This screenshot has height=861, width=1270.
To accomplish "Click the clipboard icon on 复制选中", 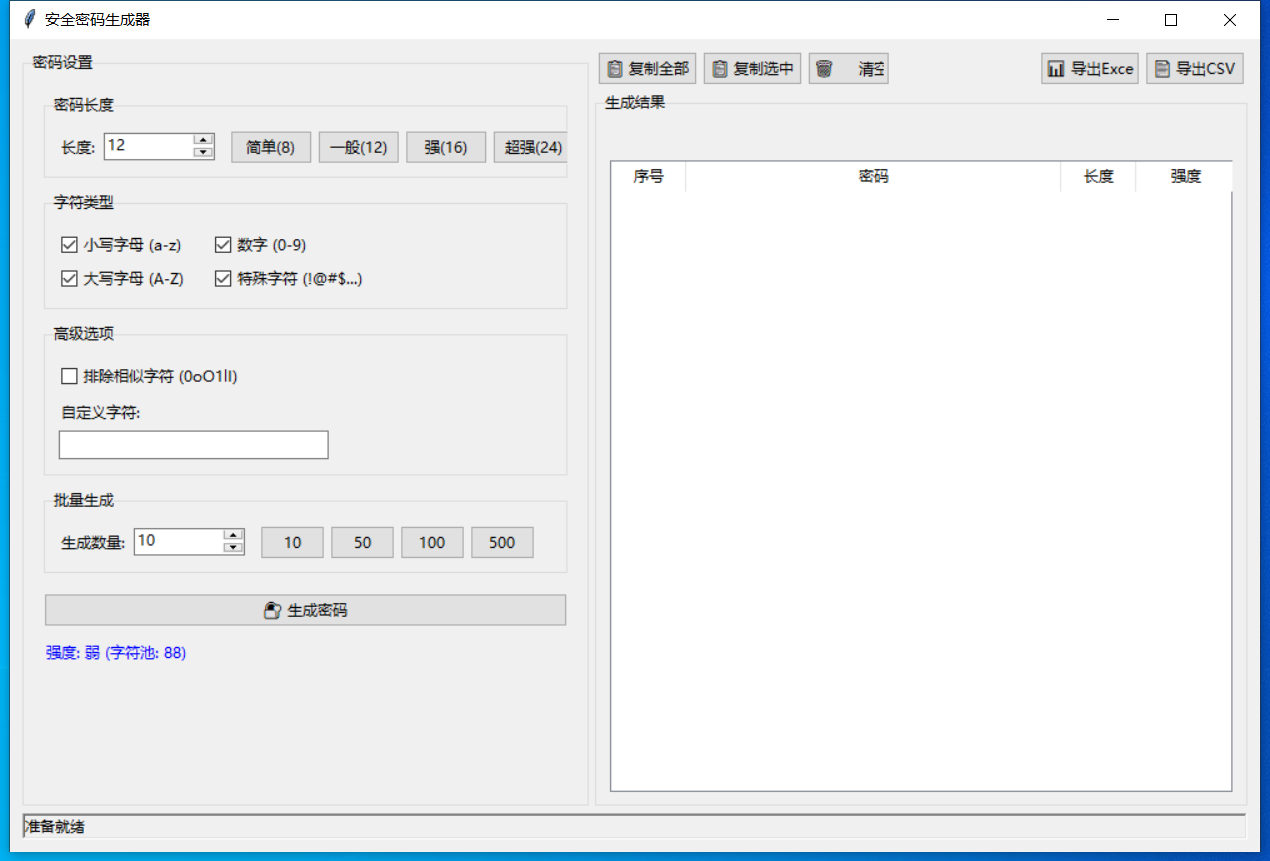I will pyautogui.click(x=720, y=69).
